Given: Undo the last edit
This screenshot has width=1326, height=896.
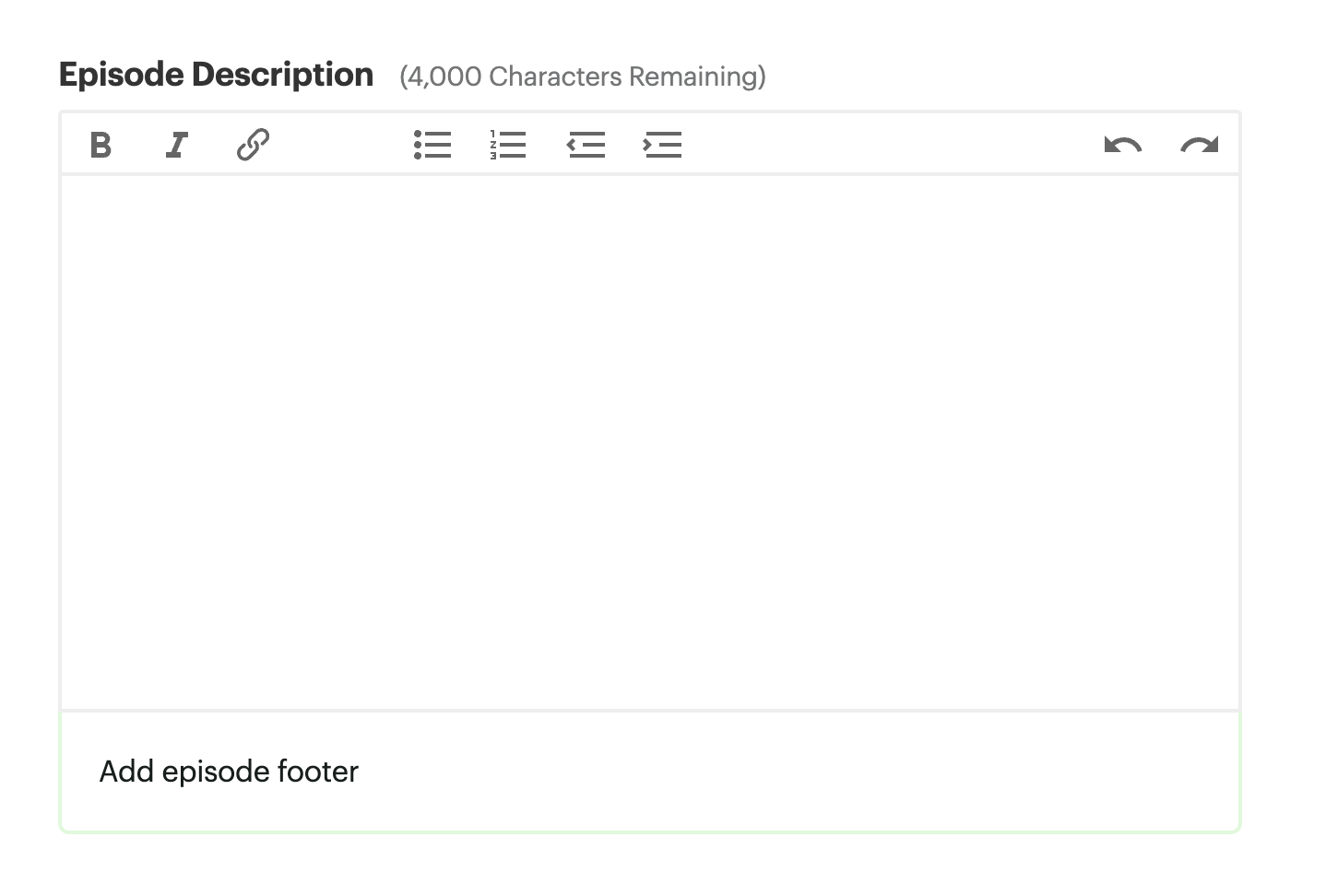Looking at the screenshot, I should pyautogui.click(x=1122, y=145).
